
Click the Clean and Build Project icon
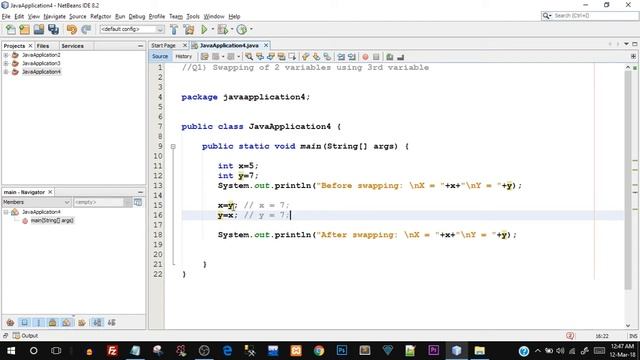tap(189, 29)
